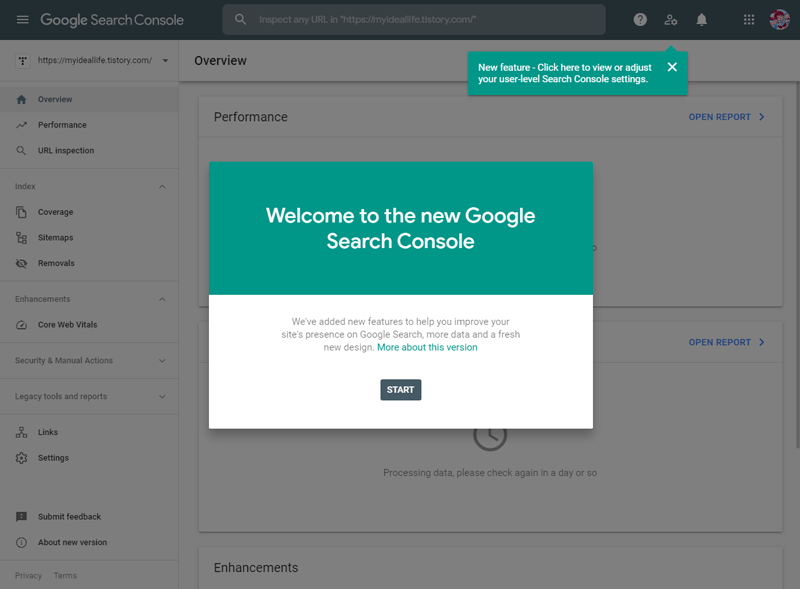Open user settings people-gear icon
This screenshot has height=589, width=800.
click(x=671, y=20)
